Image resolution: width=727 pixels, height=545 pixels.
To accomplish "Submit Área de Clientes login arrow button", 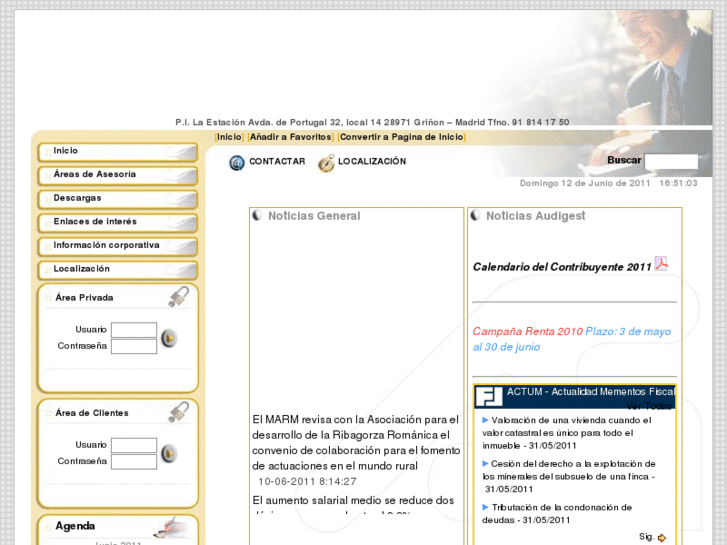I will click(x=169, y=453).
